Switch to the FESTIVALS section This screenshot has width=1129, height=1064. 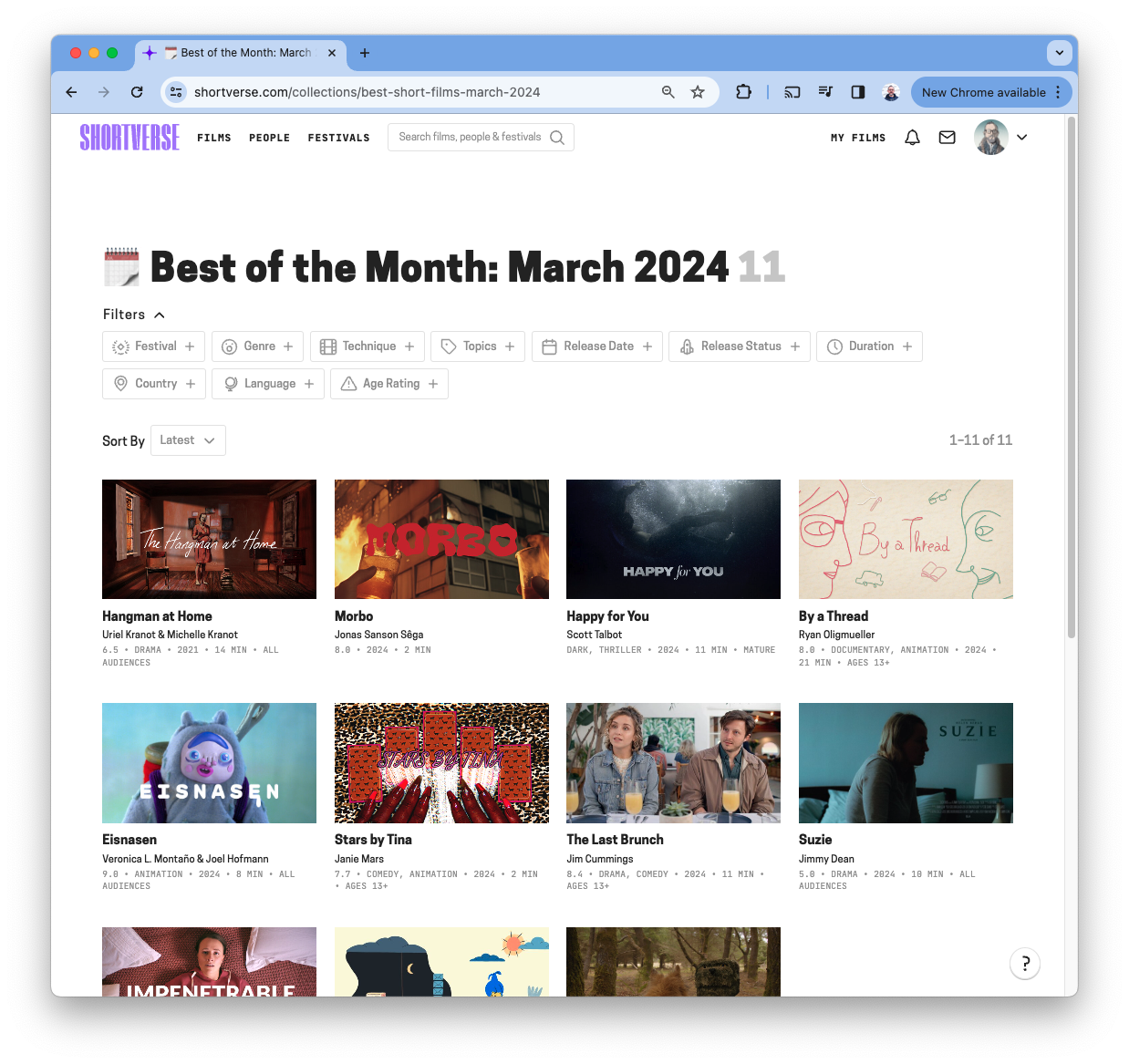(x=338, y=138)
